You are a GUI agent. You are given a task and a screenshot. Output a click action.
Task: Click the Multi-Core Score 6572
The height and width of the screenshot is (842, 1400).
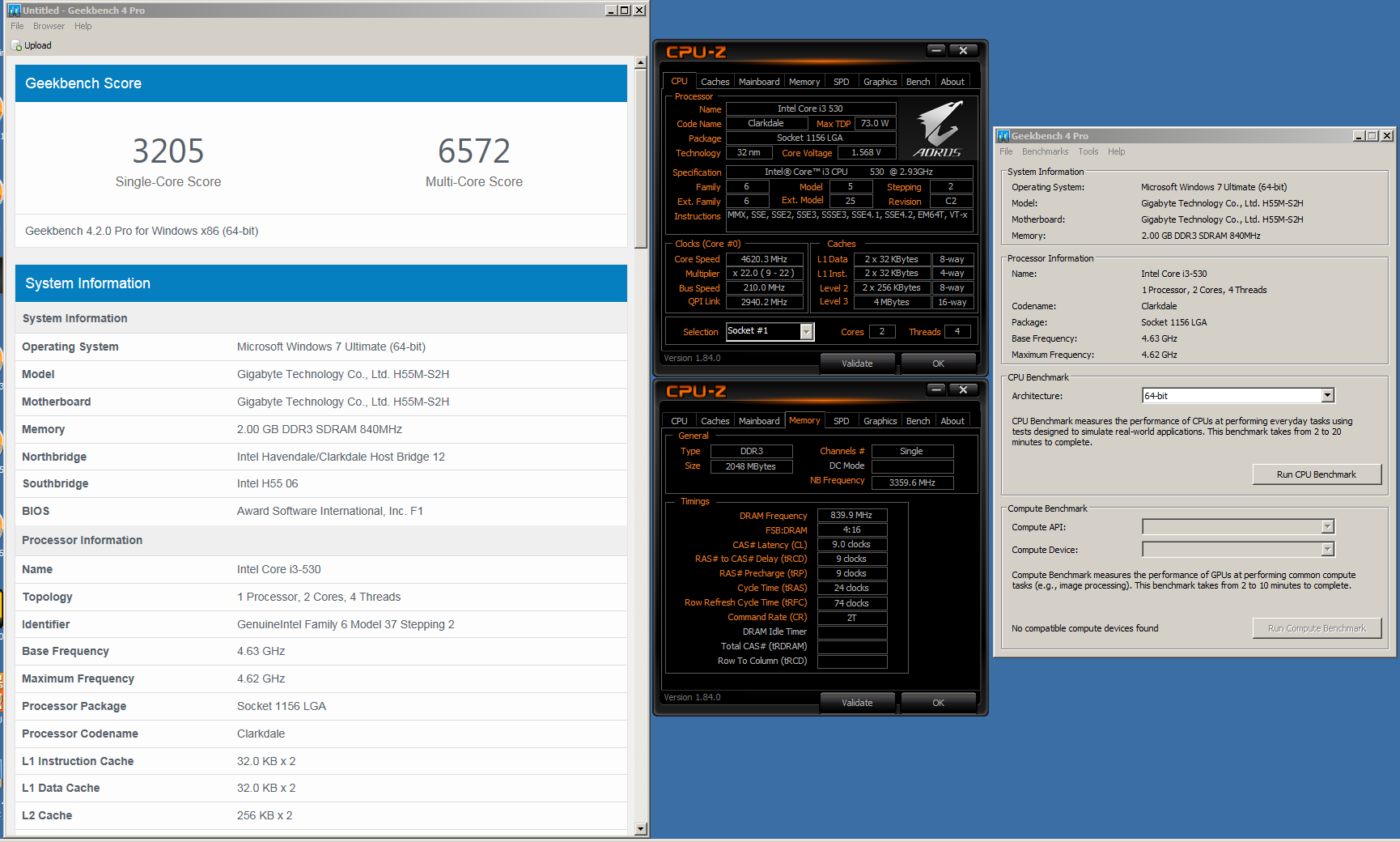(x=474, y=151)
